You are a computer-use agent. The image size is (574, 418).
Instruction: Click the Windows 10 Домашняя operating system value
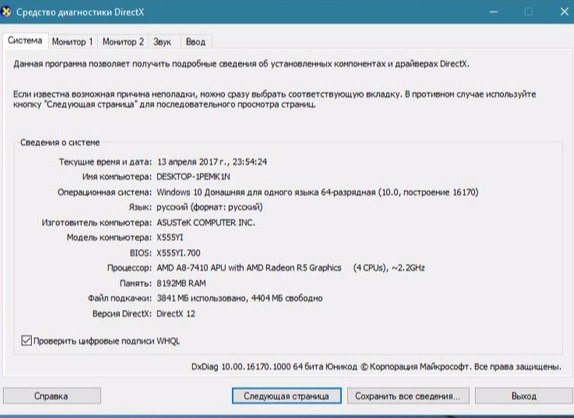(x=317, y=192)
